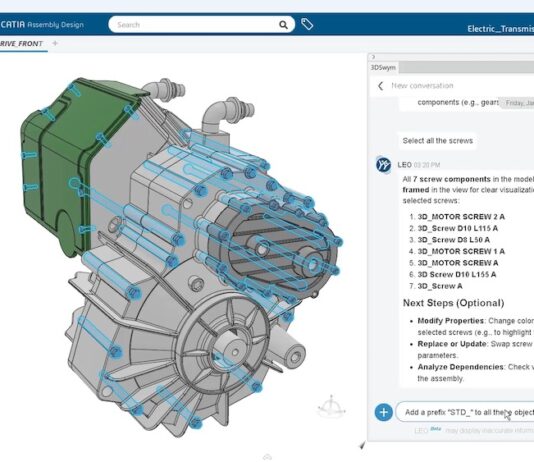Click the 'Next Steps (Optional)' heading
This screenshot has height=462, width=534.
coord(453,303)
